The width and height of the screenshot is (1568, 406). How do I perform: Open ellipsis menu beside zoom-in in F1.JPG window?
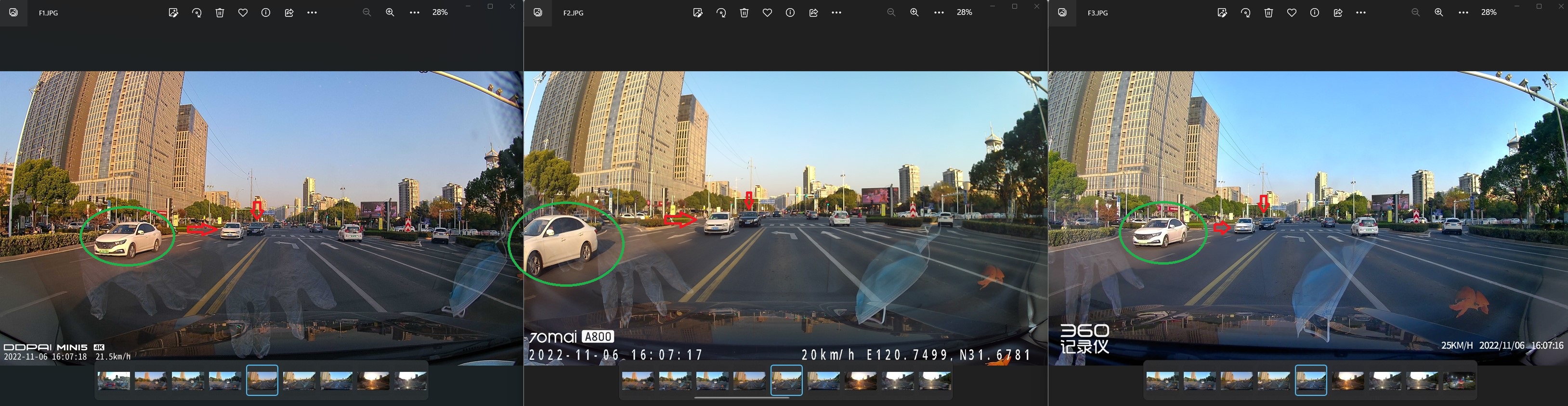(415, 13)
